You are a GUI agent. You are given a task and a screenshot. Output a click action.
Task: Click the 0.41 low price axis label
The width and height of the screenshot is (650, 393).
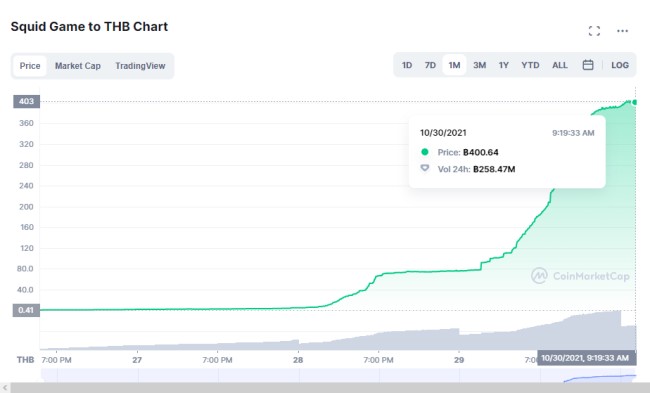click(26, 310)
